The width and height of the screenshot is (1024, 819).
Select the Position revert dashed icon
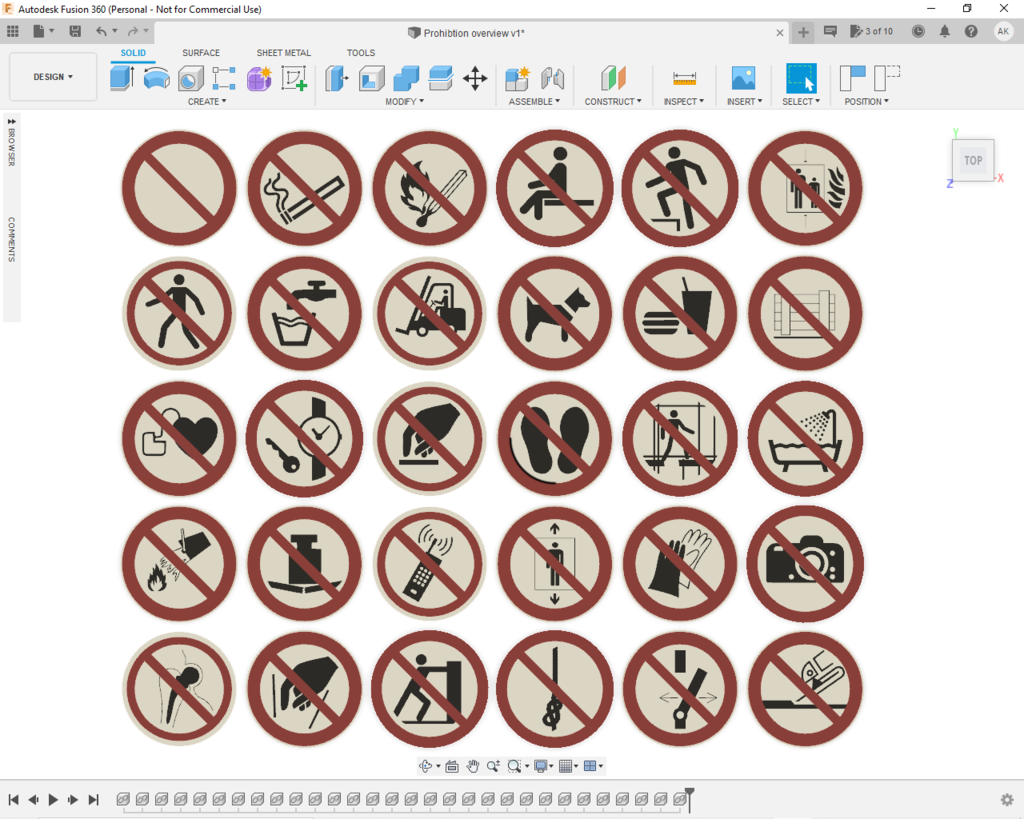pyautogui.click(x=887, y=78)
